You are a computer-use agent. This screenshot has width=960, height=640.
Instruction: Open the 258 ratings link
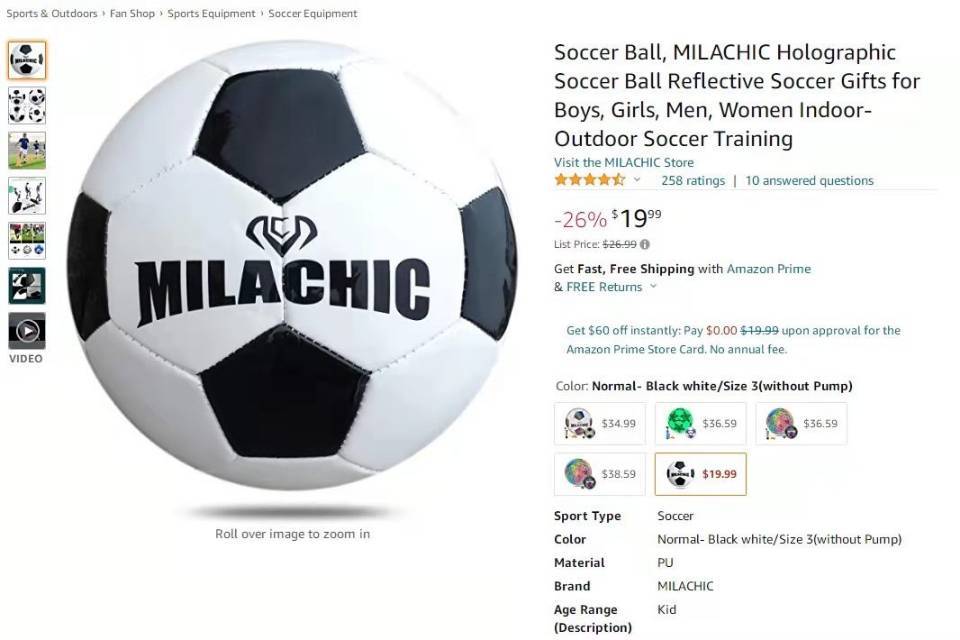coord(693,181)
